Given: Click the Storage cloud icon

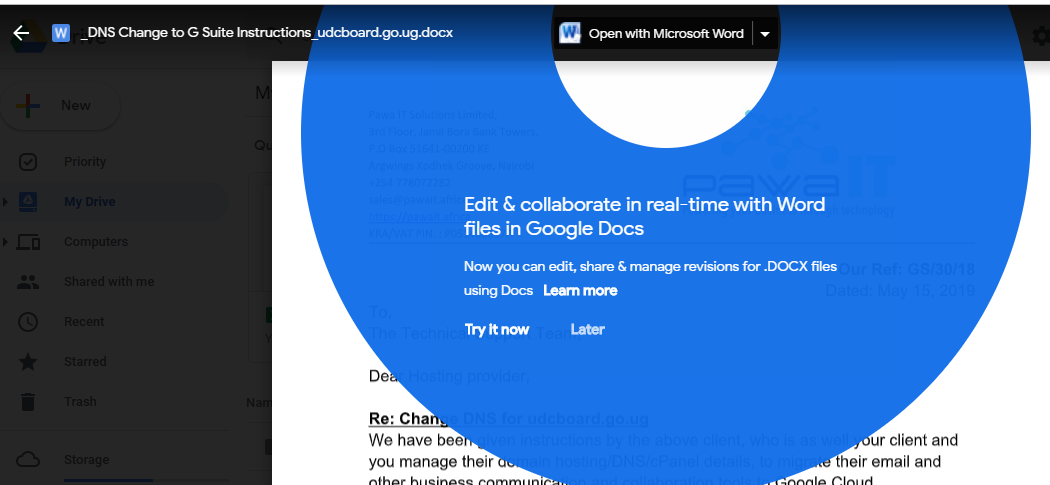Looking at the screenshot, I should coord(27,460).
